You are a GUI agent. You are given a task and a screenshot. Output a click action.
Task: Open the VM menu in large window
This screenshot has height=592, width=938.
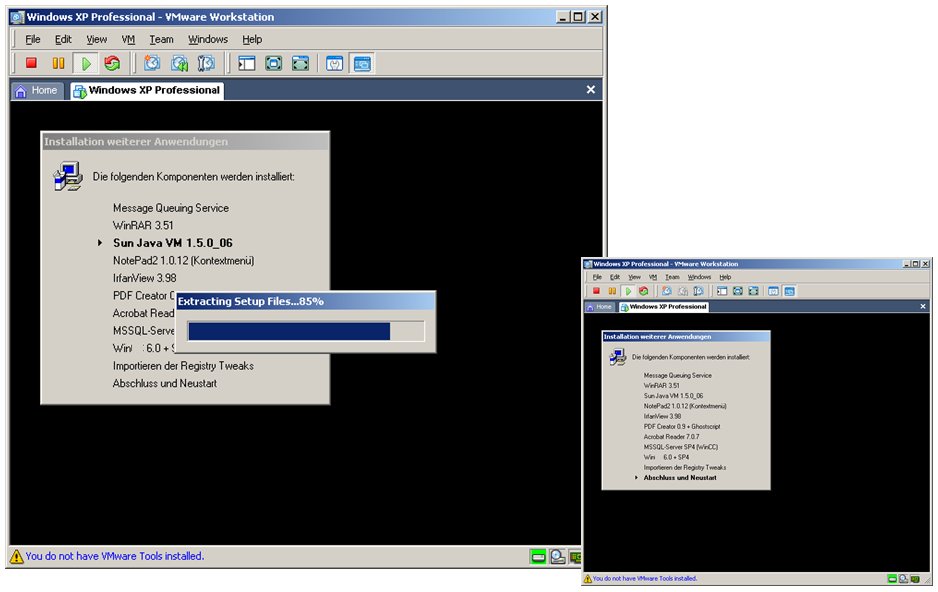(x=128, y=39)
